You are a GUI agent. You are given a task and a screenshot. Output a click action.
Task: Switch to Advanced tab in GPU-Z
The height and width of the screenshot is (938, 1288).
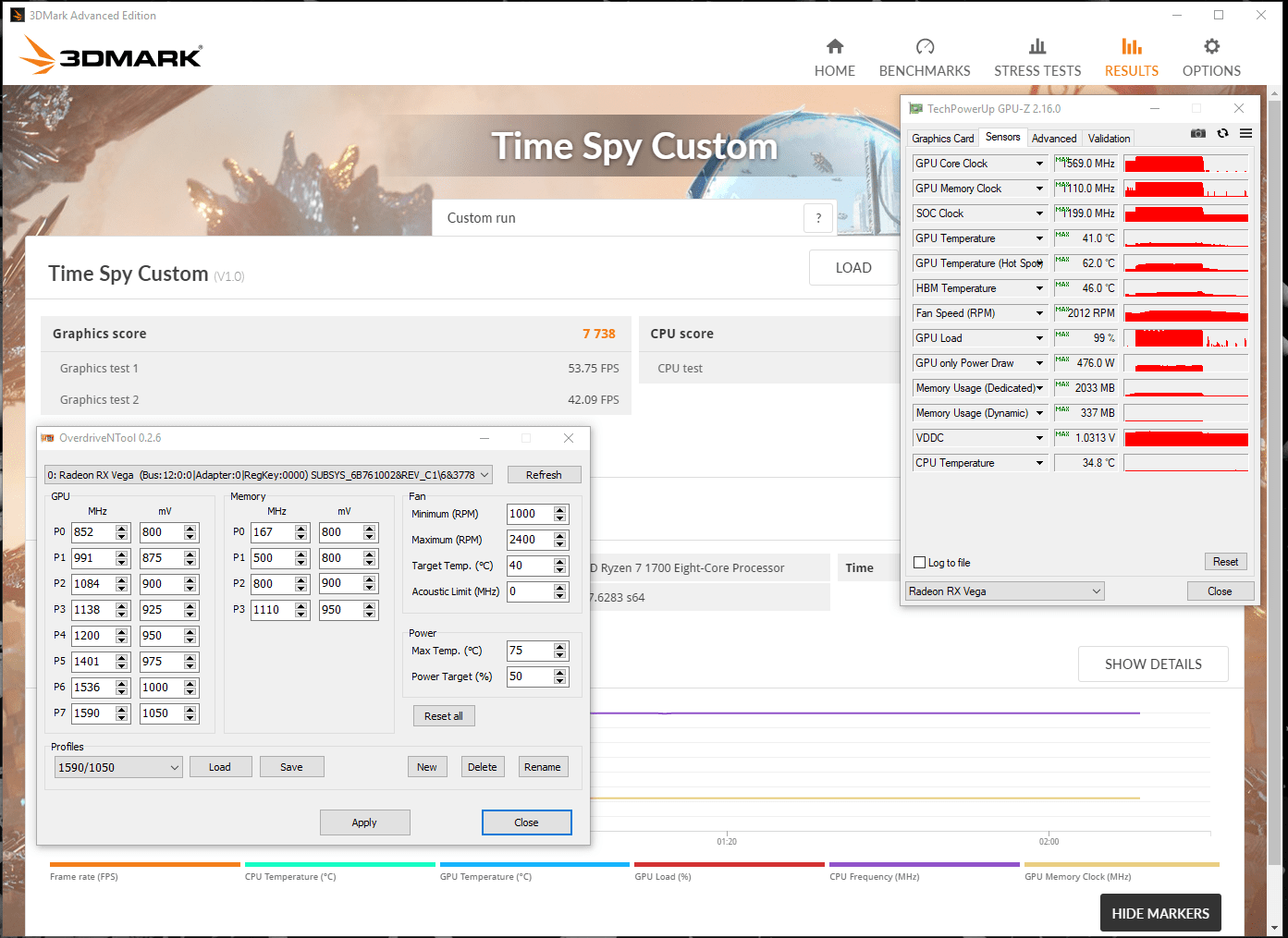(1054, 139)
